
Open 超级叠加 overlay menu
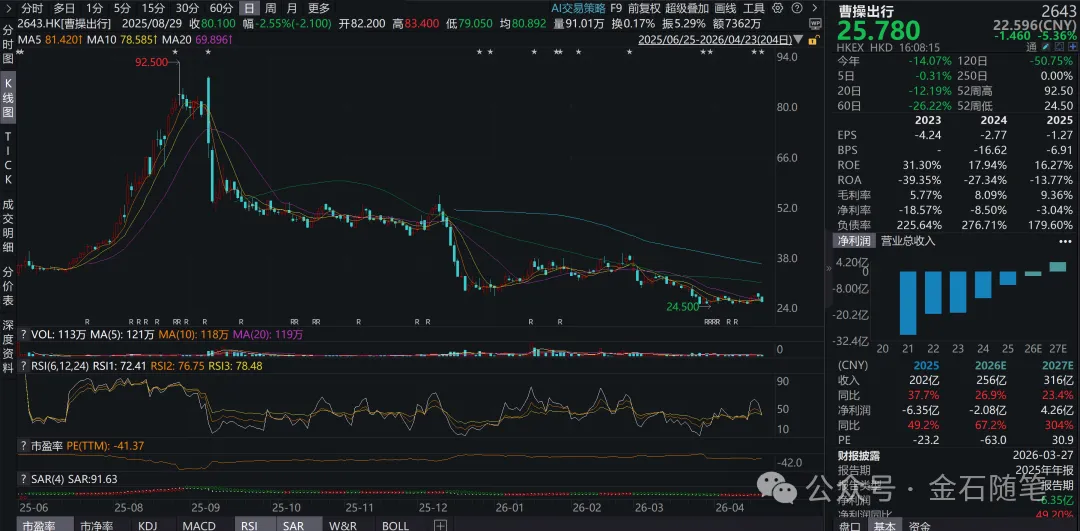click(x=687, y=8)
